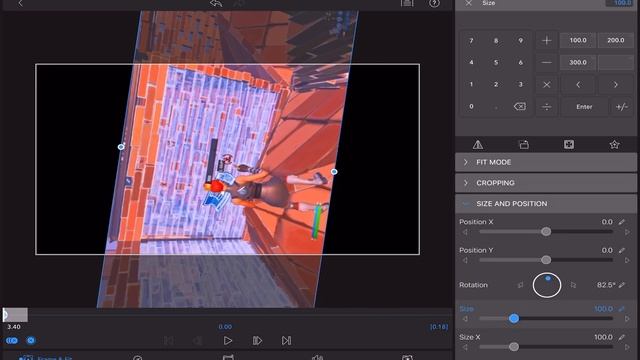Screen dimensions: 640x360
Task: Open the Audio tab speaker icon
Action: click(318, 358)
